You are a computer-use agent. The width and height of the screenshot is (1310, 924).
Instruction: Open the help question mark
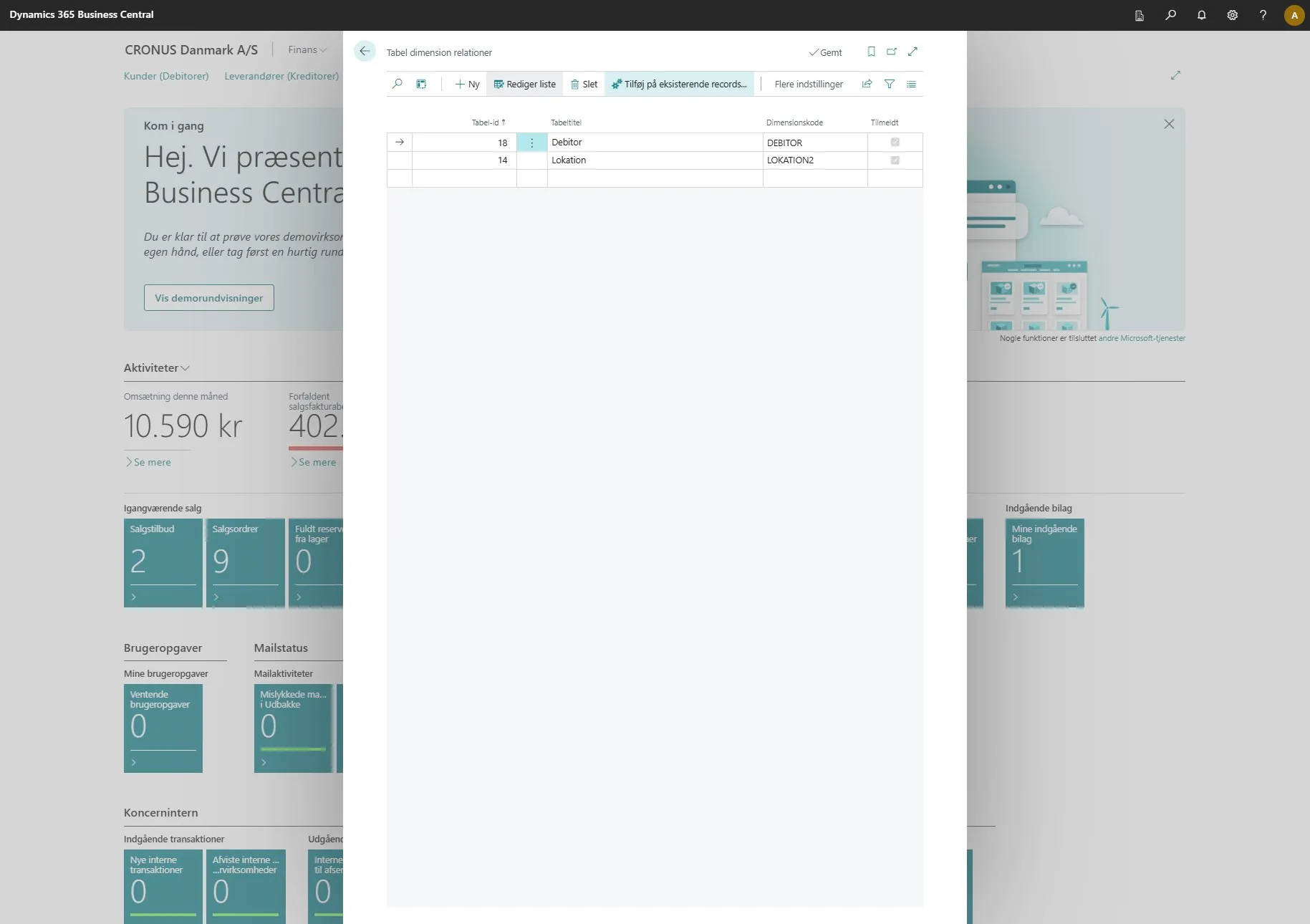tap(1263, 15)
